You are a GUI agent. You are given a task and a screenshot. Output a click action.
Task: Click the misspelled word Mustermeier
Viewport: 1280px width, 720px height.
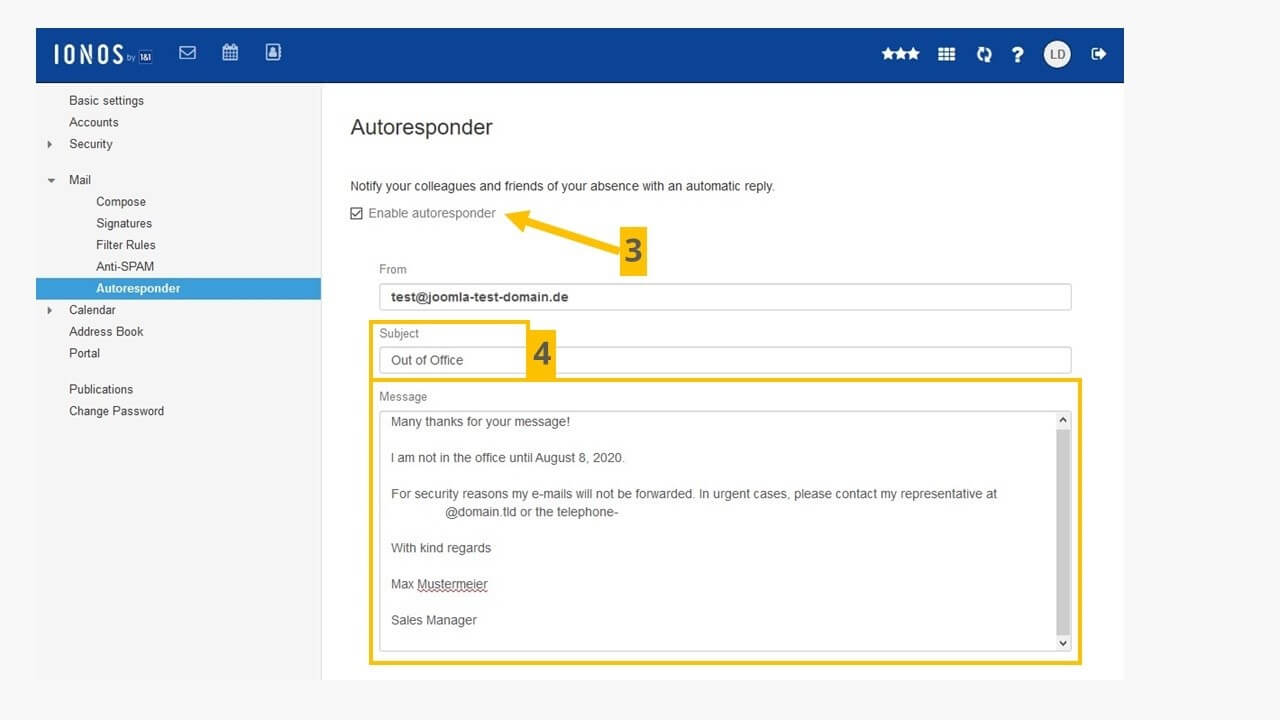pyautogui.click(x=453, y=584)
